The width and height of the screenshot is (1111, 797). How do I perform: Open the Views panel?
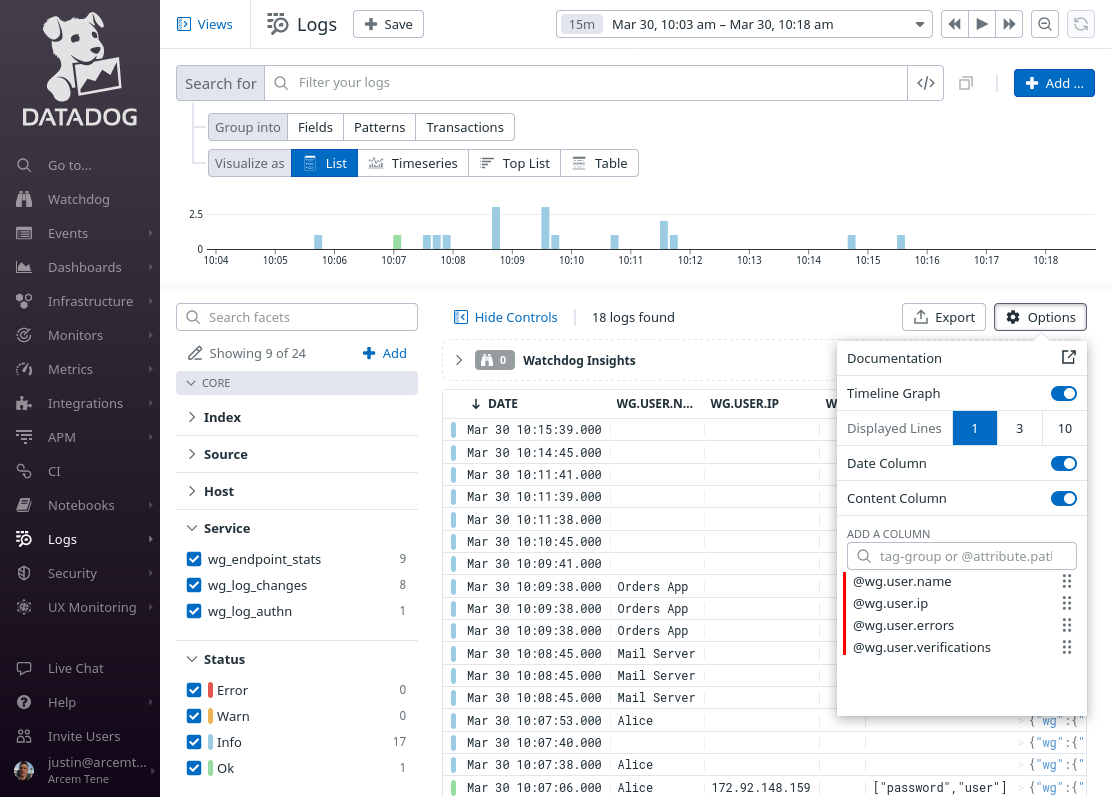pyautogui.click(x=204, y=24)
